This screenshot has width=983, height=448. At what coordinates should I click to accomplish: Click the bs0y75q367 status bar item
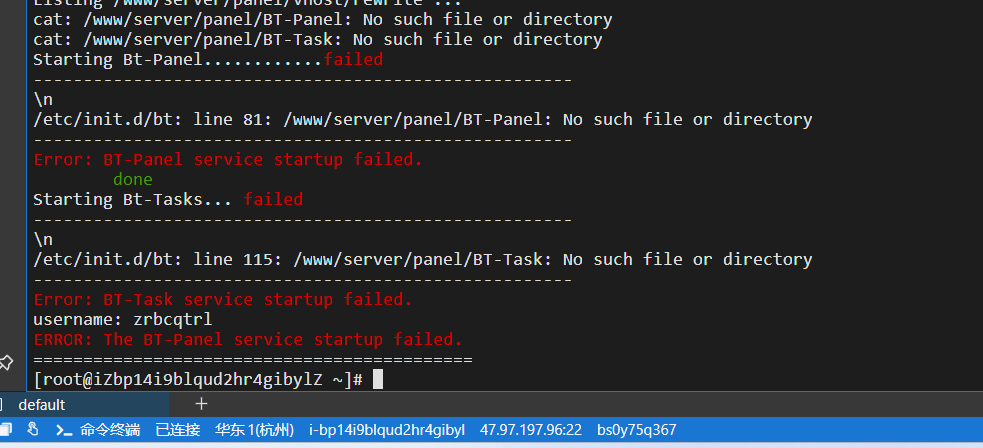click(x=636, y=430)
